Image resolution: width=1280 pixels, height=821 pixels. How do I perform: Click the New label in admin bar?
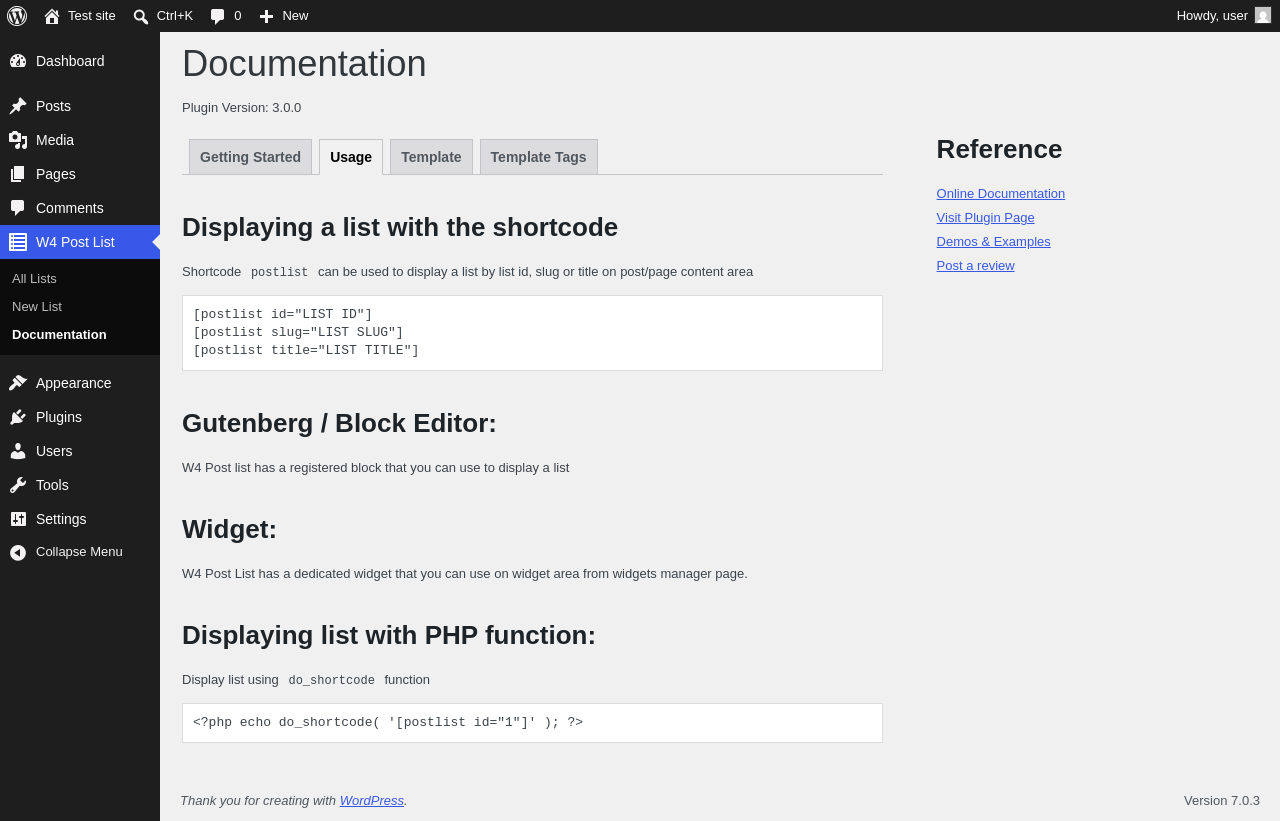tap(295, 16)
